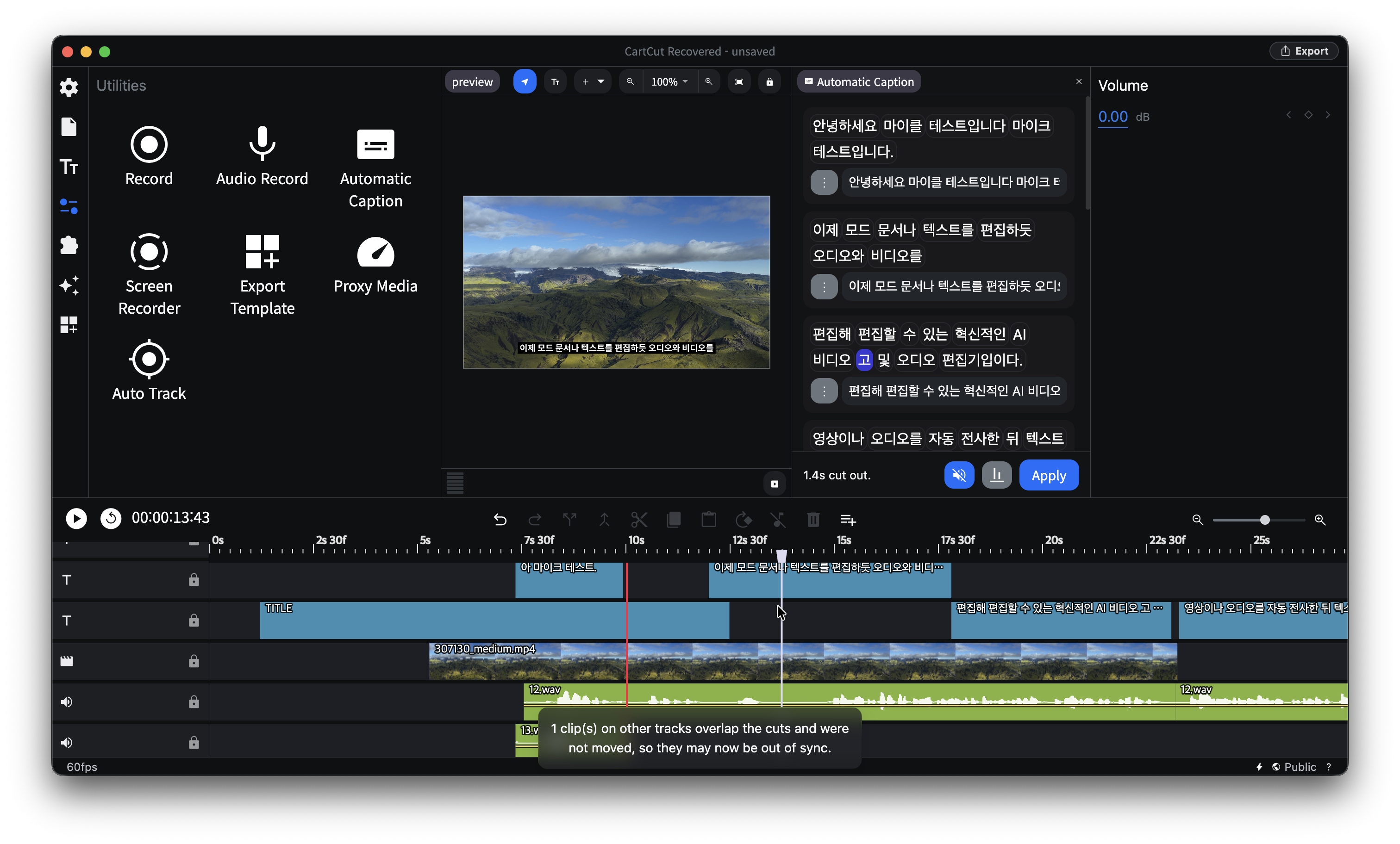The height and width of the screenshot is (844, 1400).
Task: Toggle the pointer selection tool in the preview toolbar
Action: coord(525,82)
